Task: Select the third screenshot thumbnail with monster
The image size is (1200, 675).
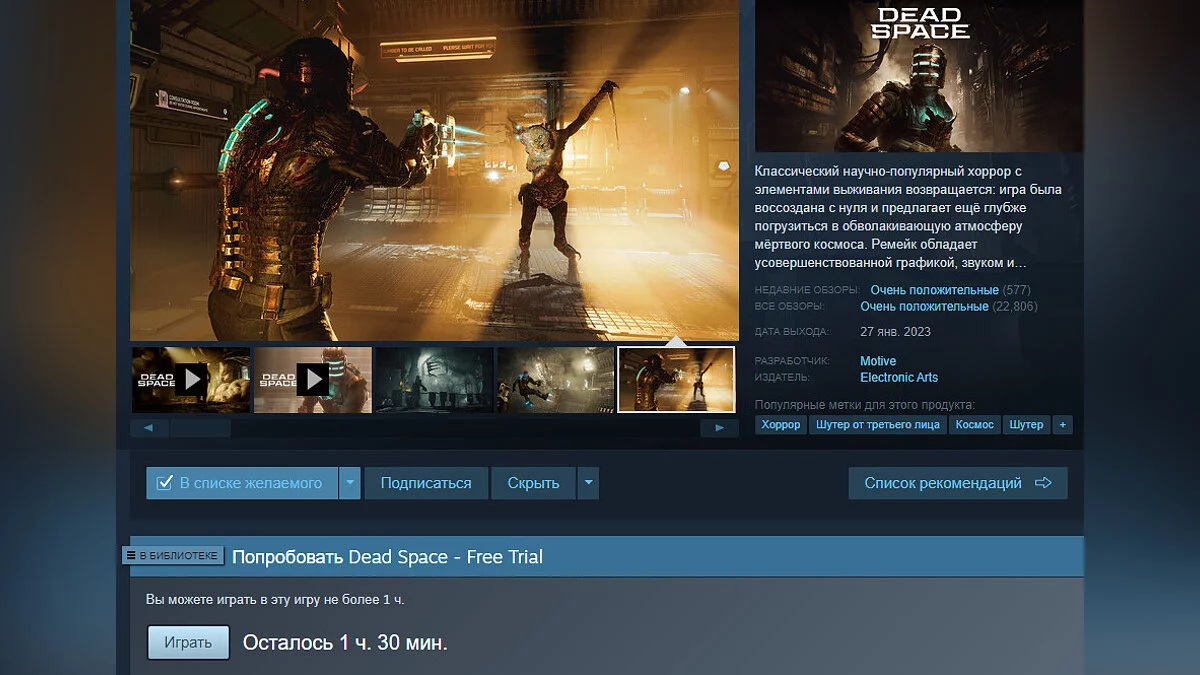Action: coord(434,380)
